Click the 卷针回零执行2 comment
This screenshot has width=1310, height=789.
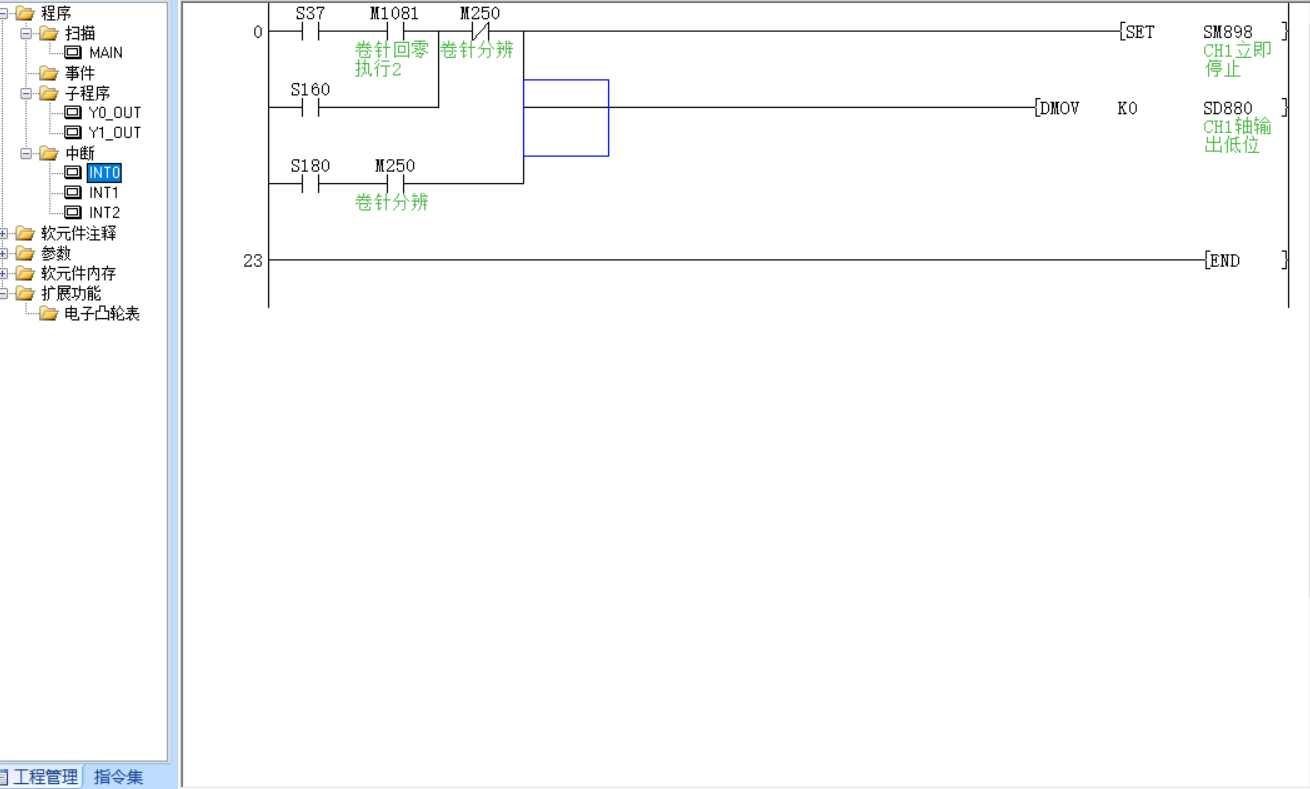(391, 60)
